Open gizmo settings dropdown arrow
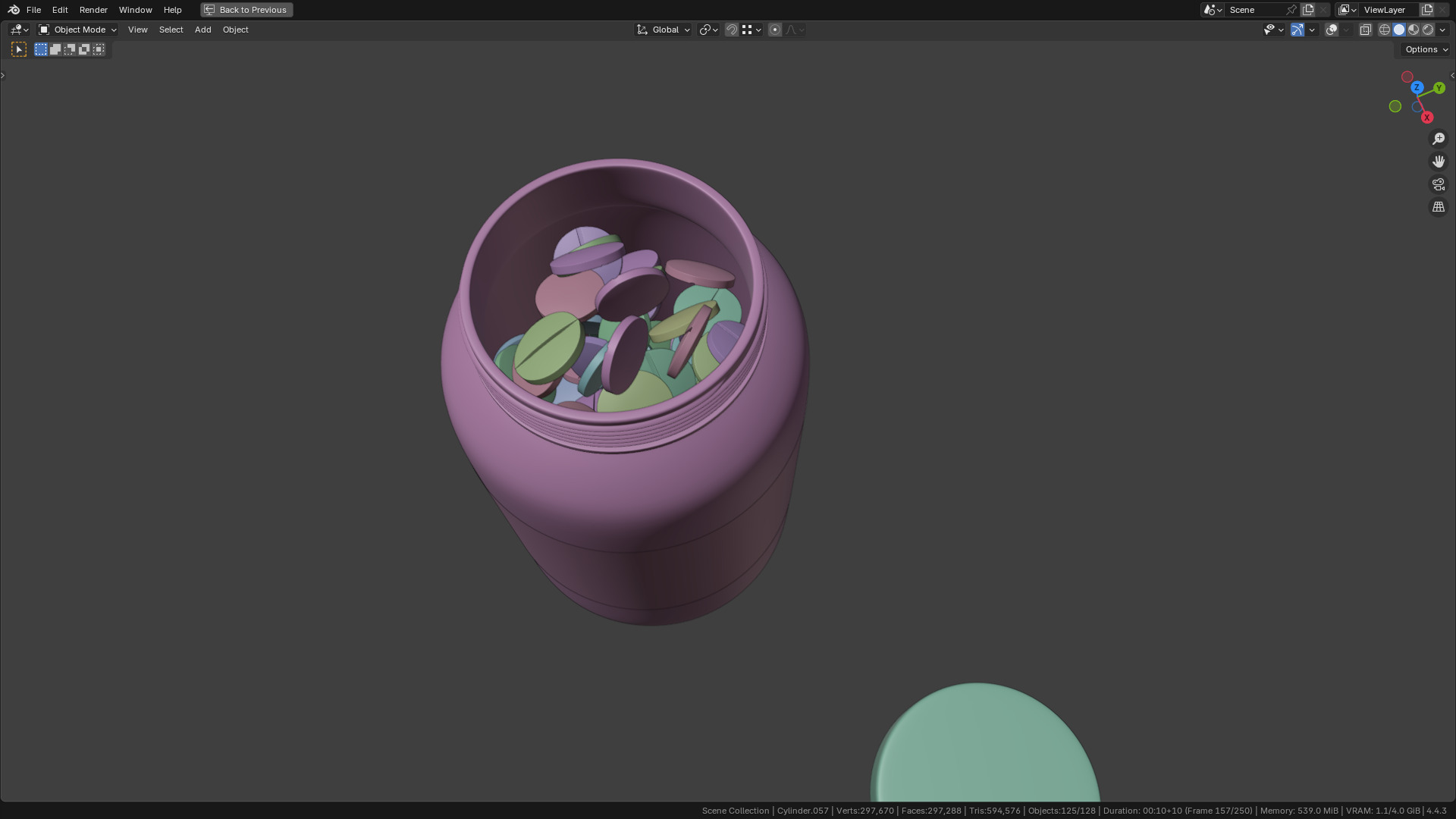The image size is (1456, 819). click(x=1312, y=30)
